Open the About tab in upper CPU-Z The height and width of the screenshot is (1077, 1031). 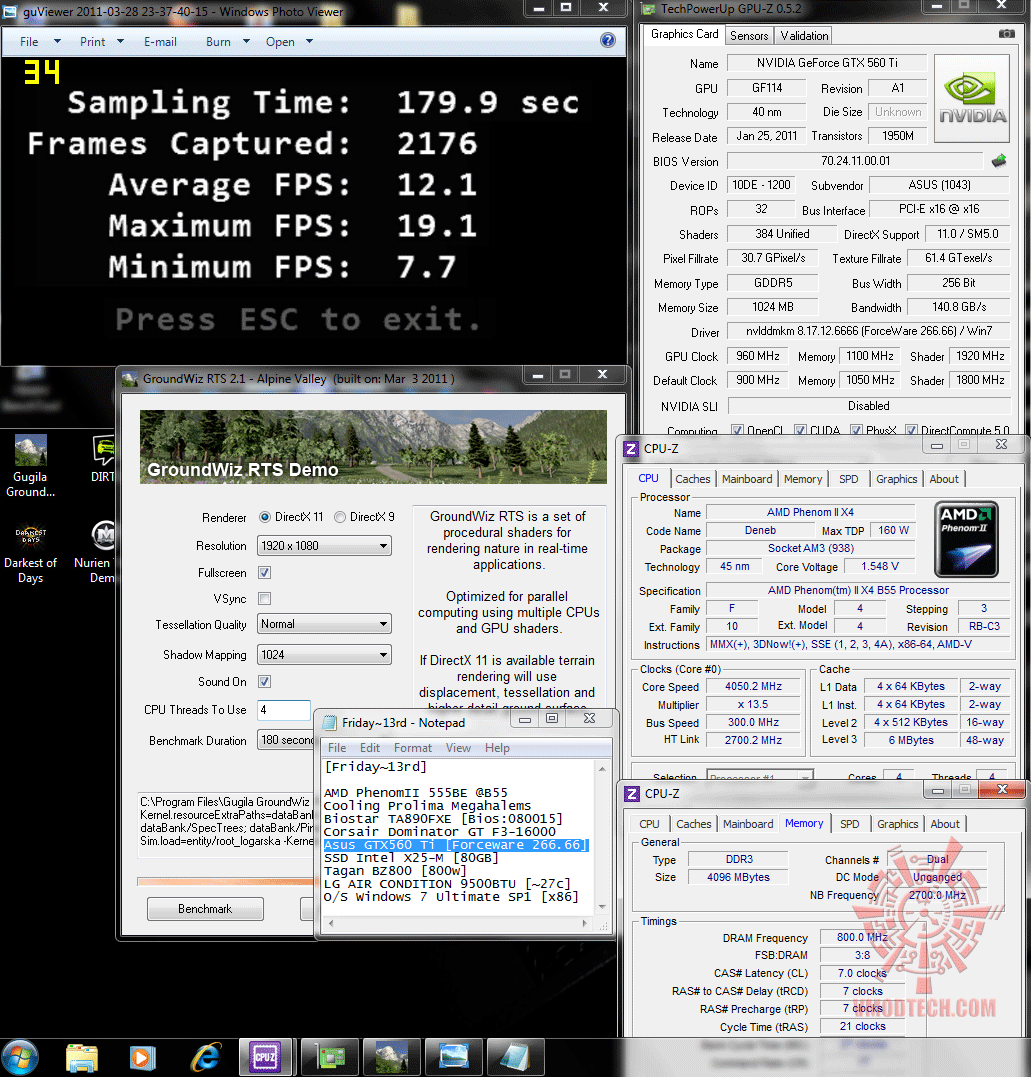click(944, 479)
